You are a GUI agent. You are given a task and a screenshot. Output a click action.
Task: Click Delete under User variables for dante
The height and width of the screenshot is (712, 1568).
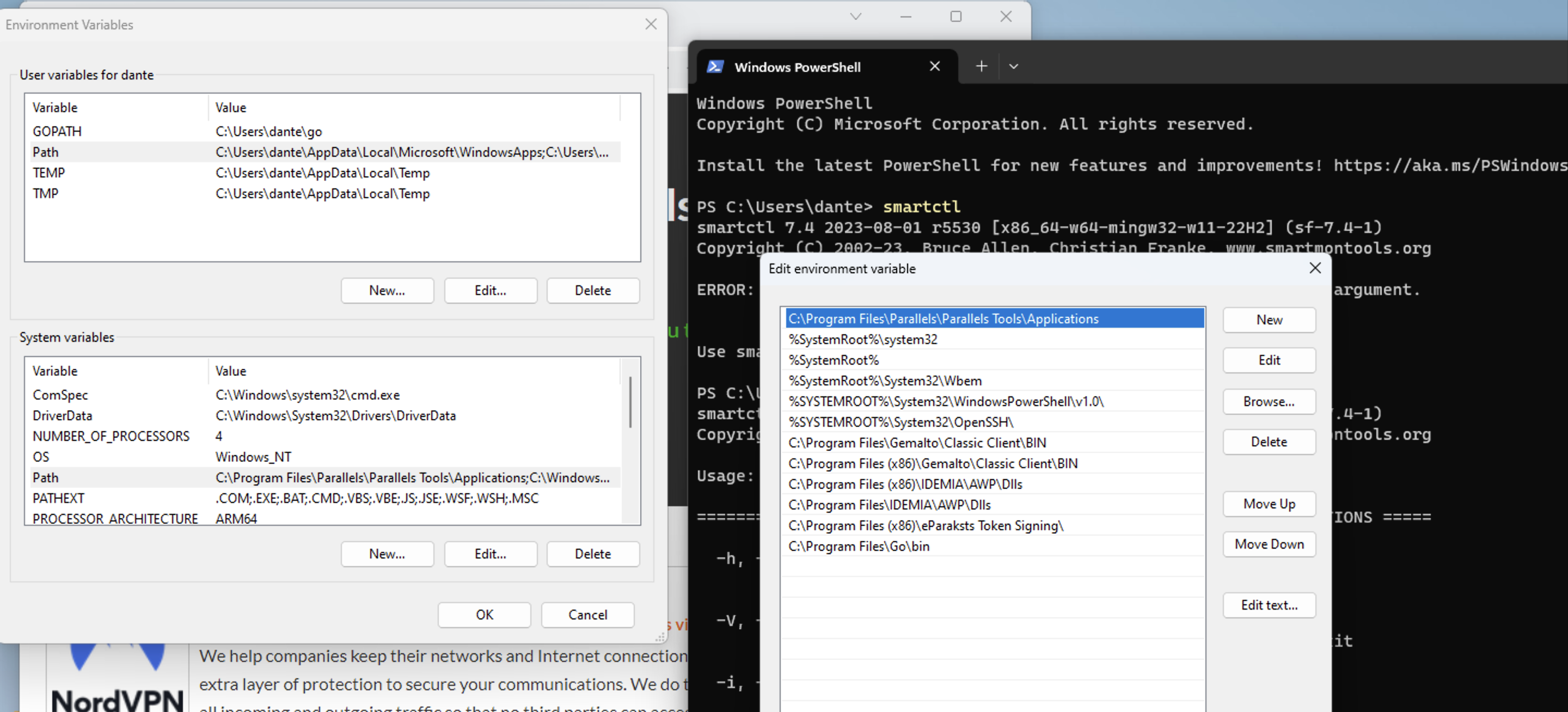(593, 290)
